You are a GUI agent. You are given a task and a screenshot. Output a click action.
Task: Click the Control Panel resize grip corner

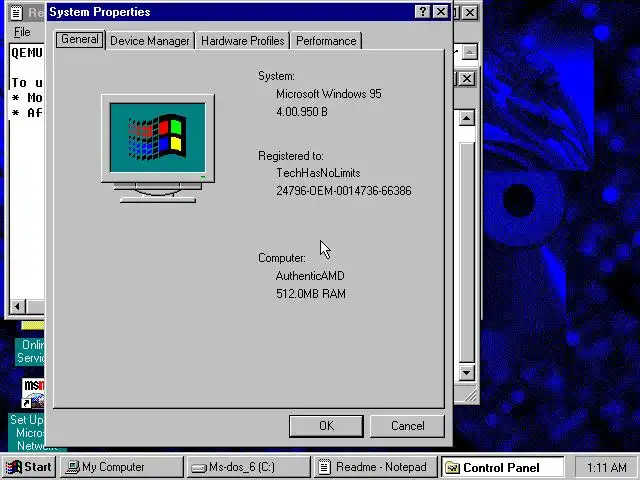(x=469, y=395)
